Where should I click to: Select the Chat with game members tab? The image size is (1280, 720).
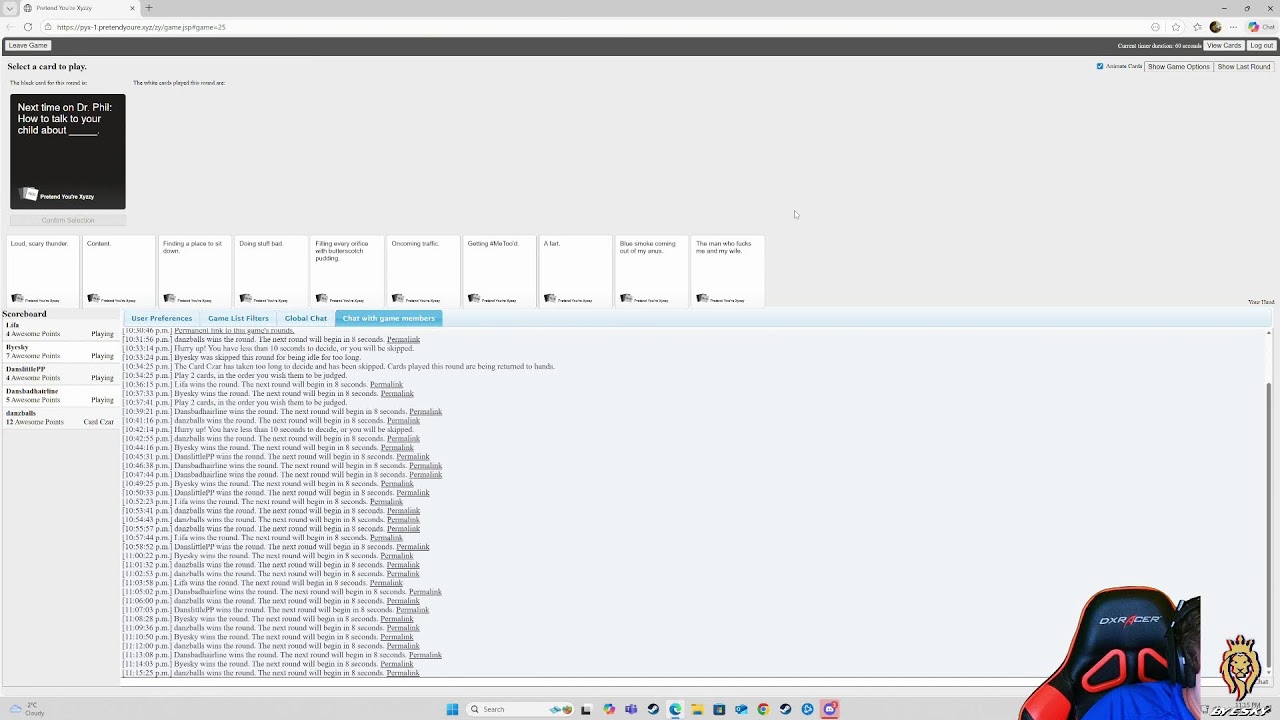[389, 318]
